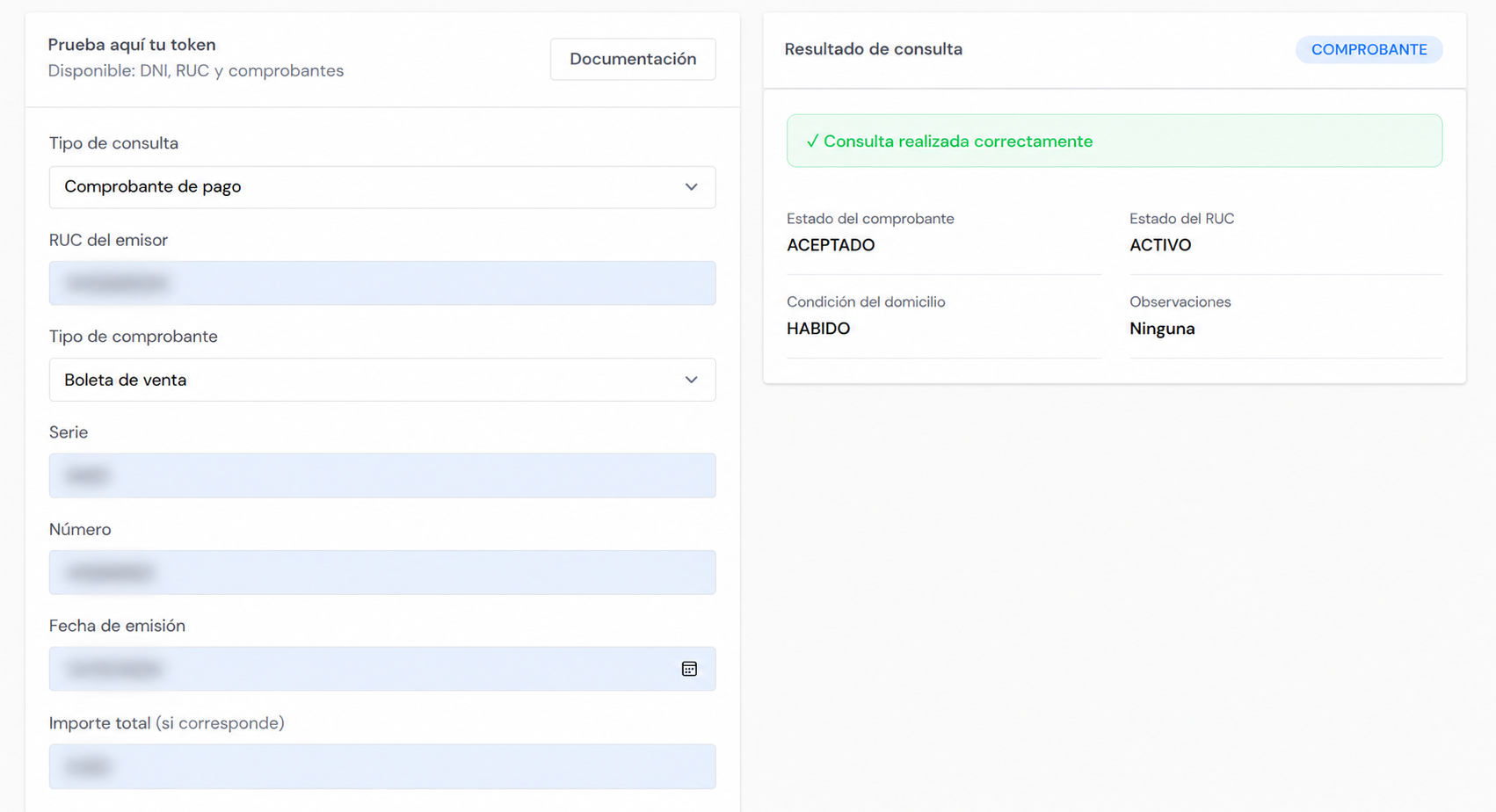Focus the Número input field
This screenshot has width=1496, height=812.
click(x=382, y=572)
